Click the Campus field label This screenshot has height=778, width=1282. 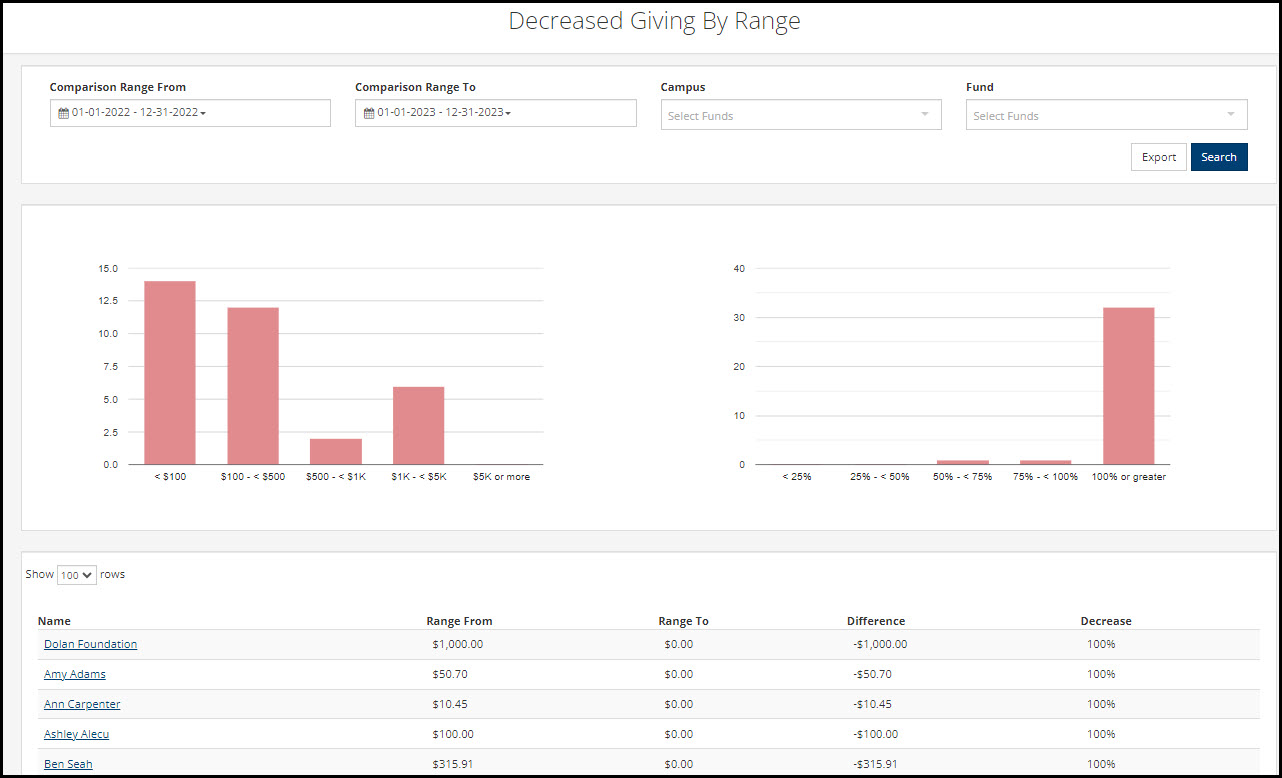click(x=683, y=87)
